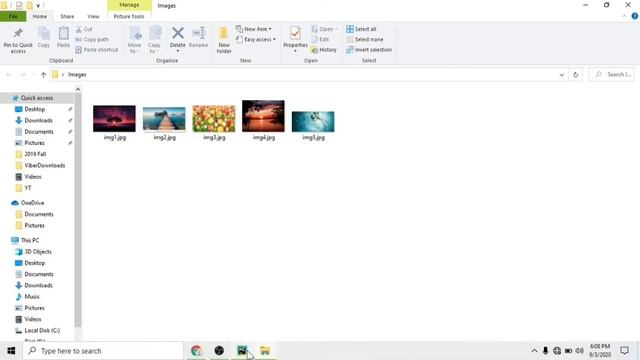Click the Search Images field

pos(611,75)
